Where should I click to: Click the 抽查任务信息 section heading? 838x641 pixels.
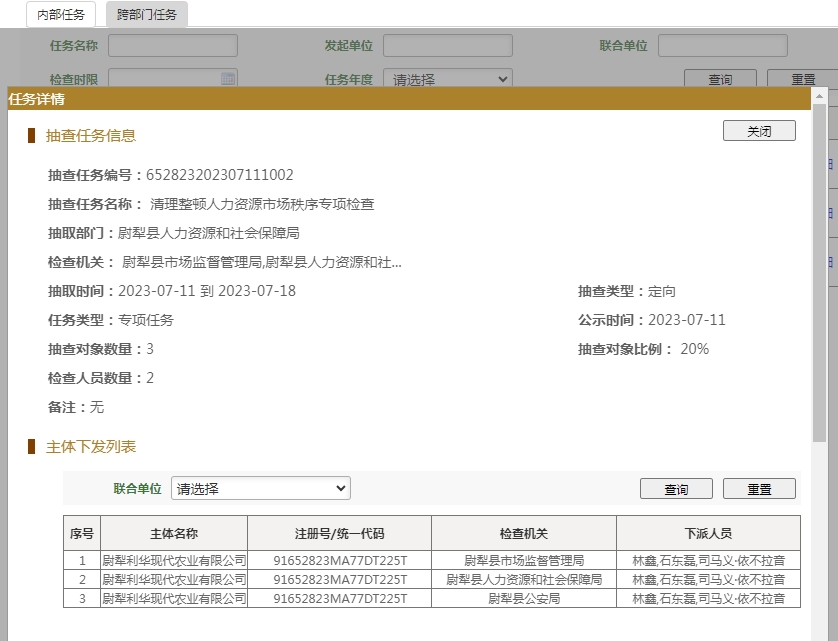coord(91,135)
